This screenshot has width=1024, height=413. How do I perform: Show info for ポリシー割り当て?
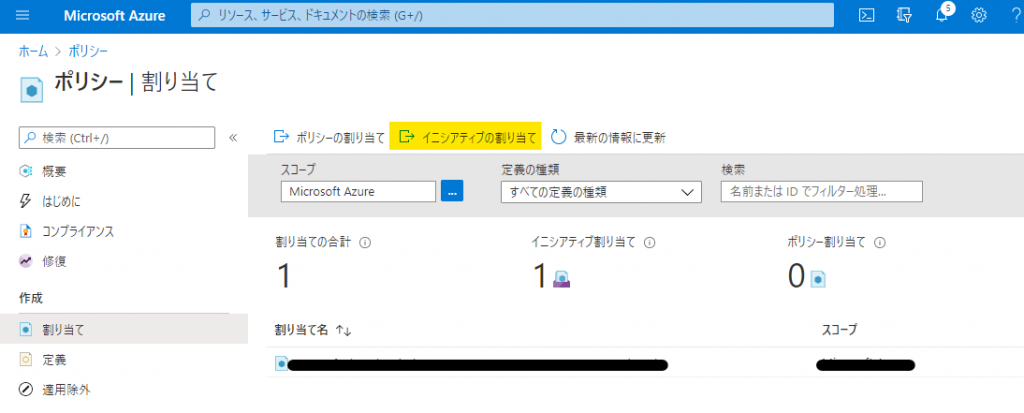[879, 242]
